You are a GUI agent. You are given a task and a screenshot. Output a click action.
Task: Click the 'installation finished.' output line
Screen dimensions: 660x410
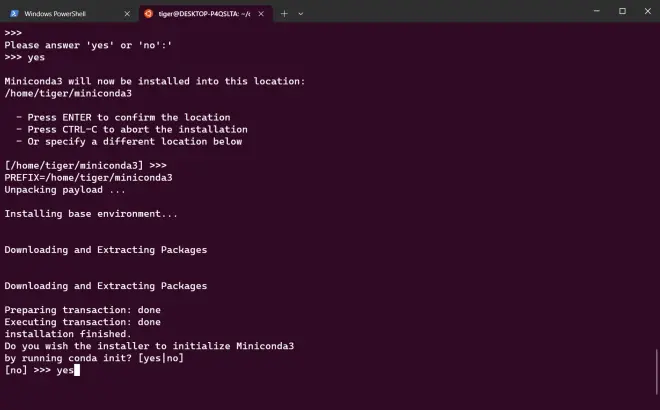[68, 334]
